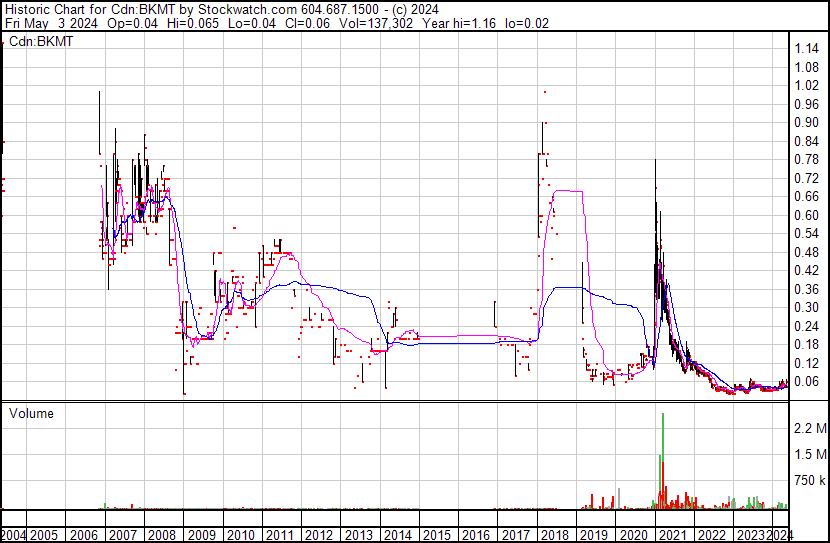Select the 2012 year on the time axis
This screenshot has width=830, height=543.
tap(319, 535)
